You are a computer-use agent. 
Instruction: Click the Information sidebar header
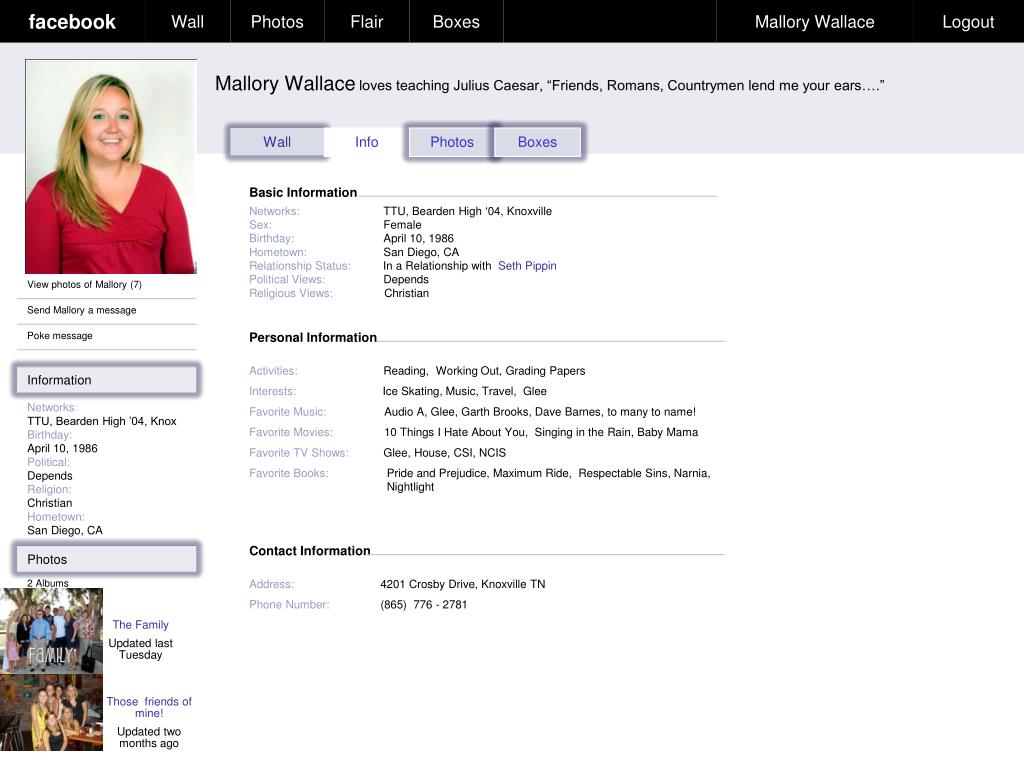[x=106, y=380]
